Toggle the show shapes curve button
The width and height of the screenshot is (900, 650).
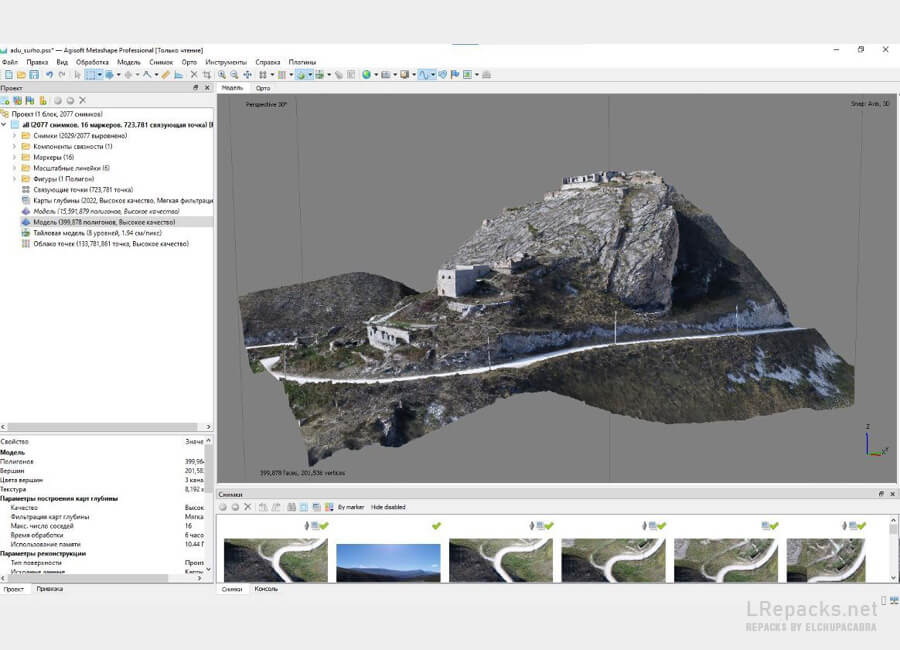[x=424, y=75]
